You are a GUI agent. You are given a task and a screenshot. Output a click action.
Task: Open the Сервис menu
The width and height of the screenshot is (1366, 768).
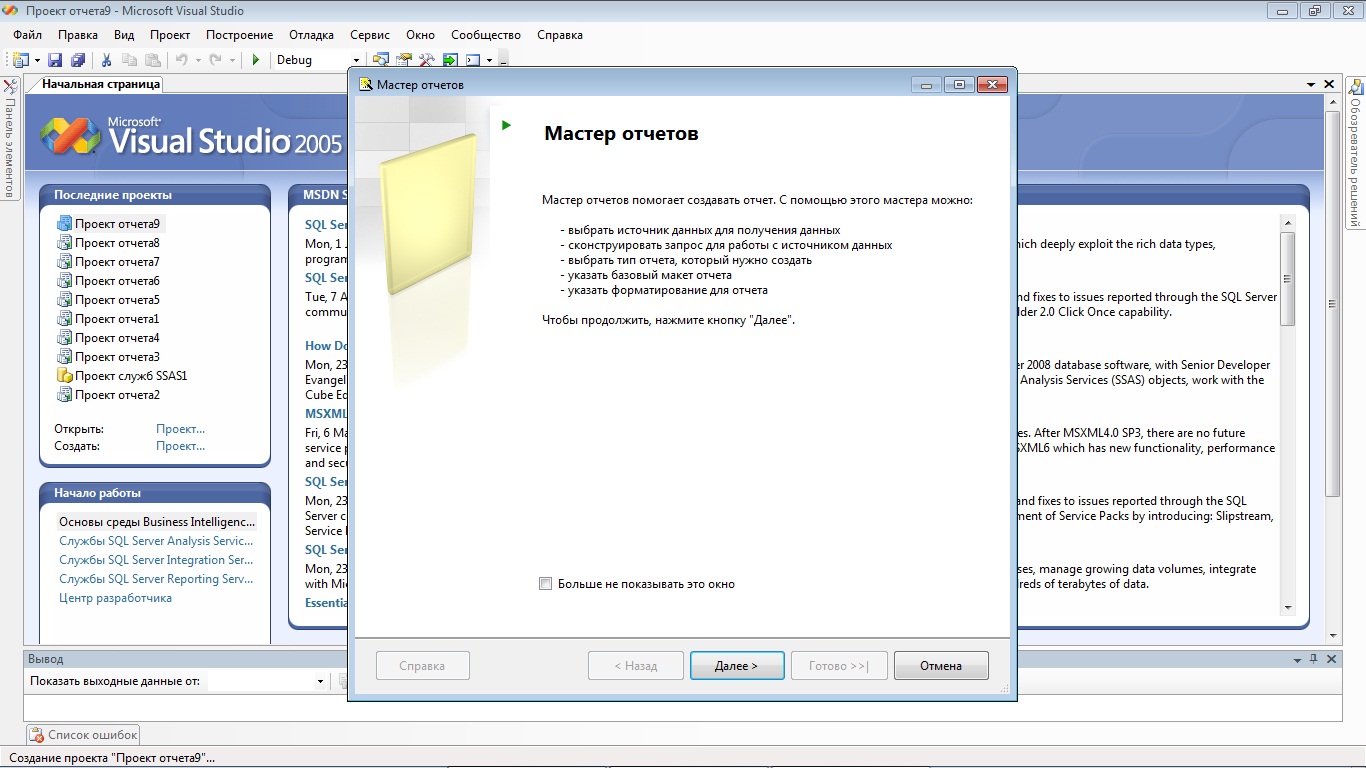point(370,35)
